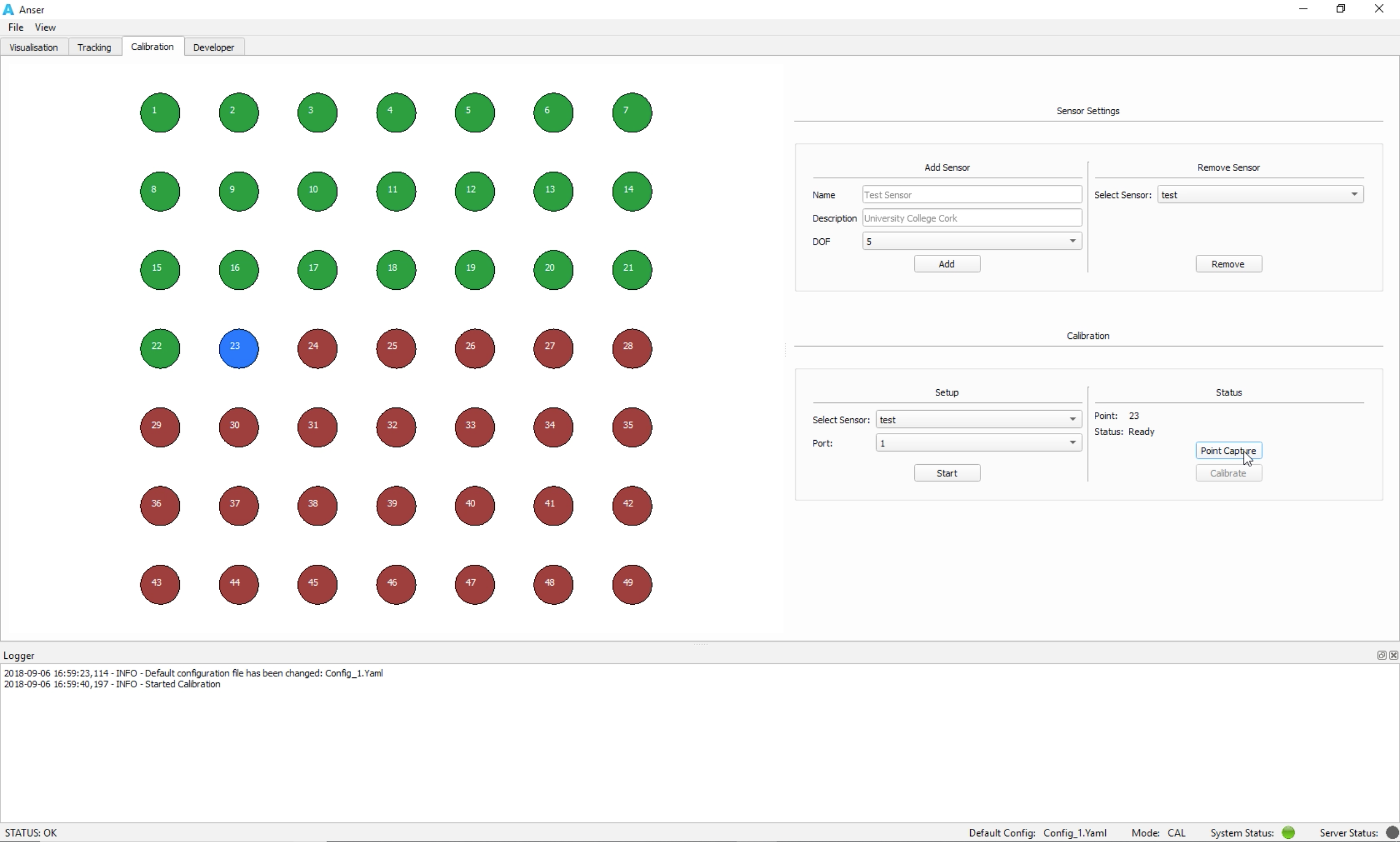Select calibration point 14 in the grid
1400x842 pixels.
631,191
